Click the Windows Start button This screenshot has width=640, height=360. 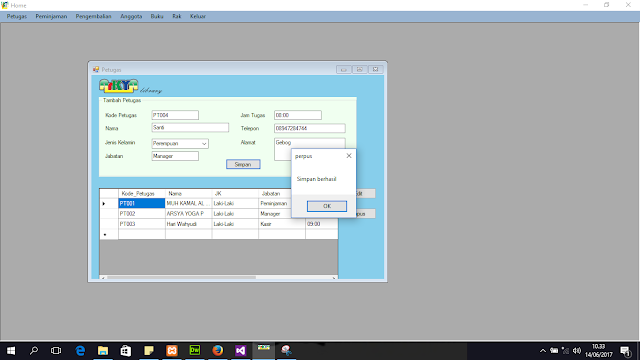11,351
